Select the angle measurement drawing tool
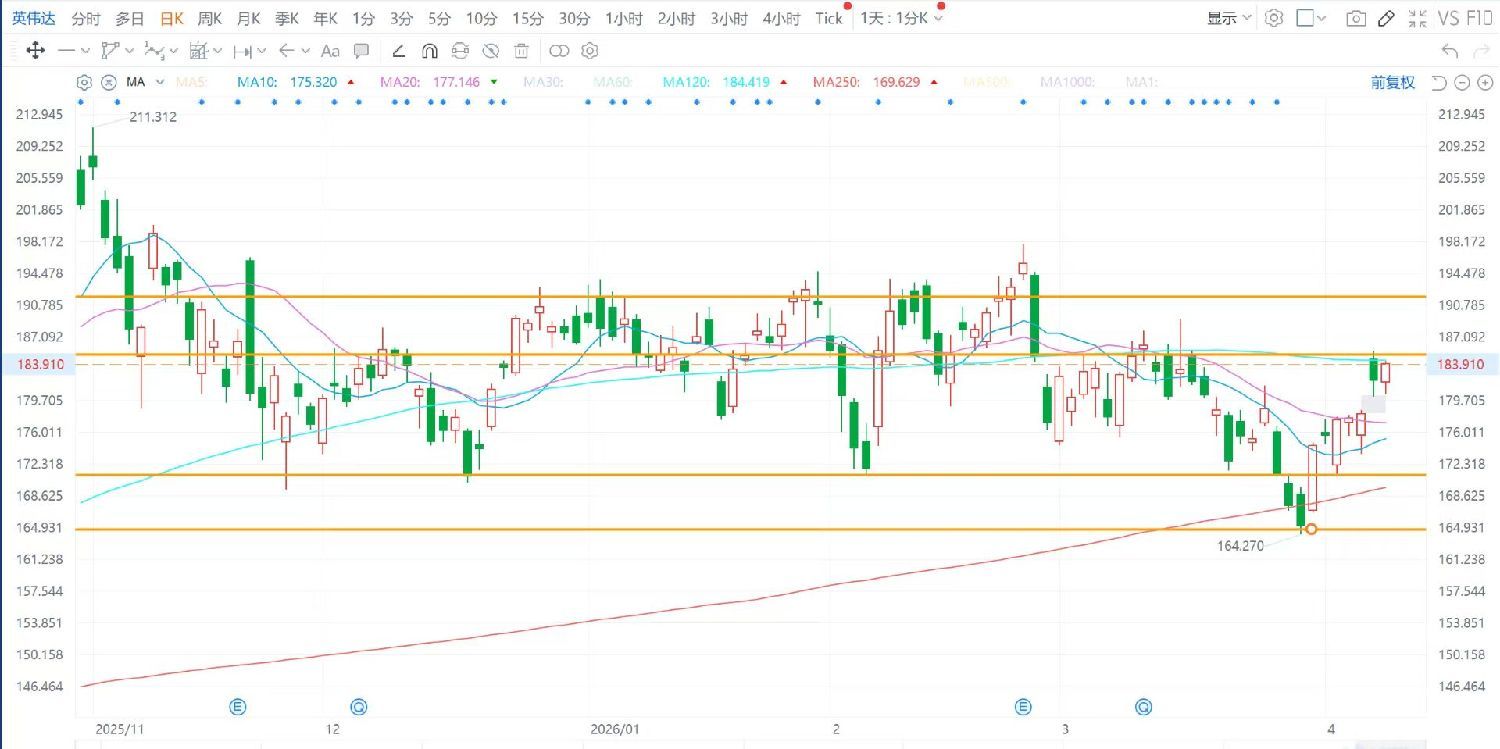The height and width of the screenshot is (749, 1500). coord(398,51)
